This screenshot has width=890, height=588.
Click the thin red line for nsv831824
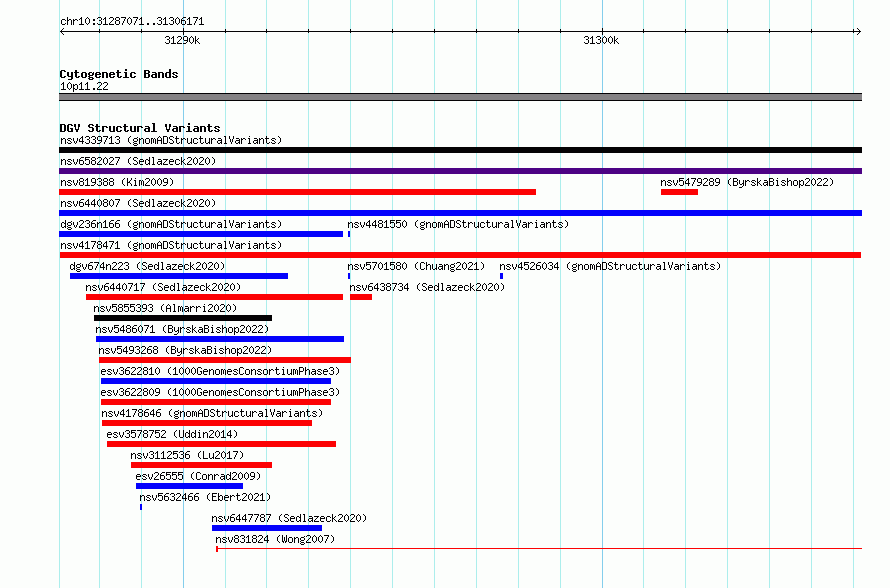click(539, 549)
